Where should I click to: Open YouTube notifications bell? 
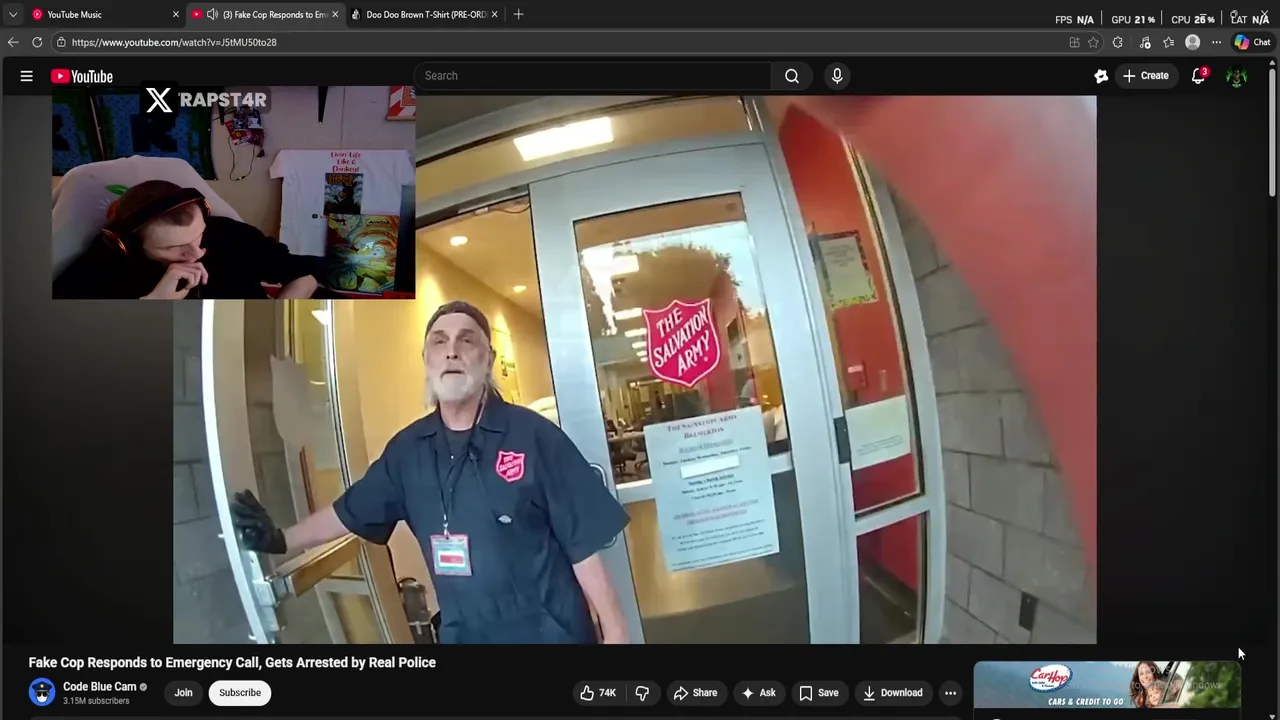point(1198,76)
